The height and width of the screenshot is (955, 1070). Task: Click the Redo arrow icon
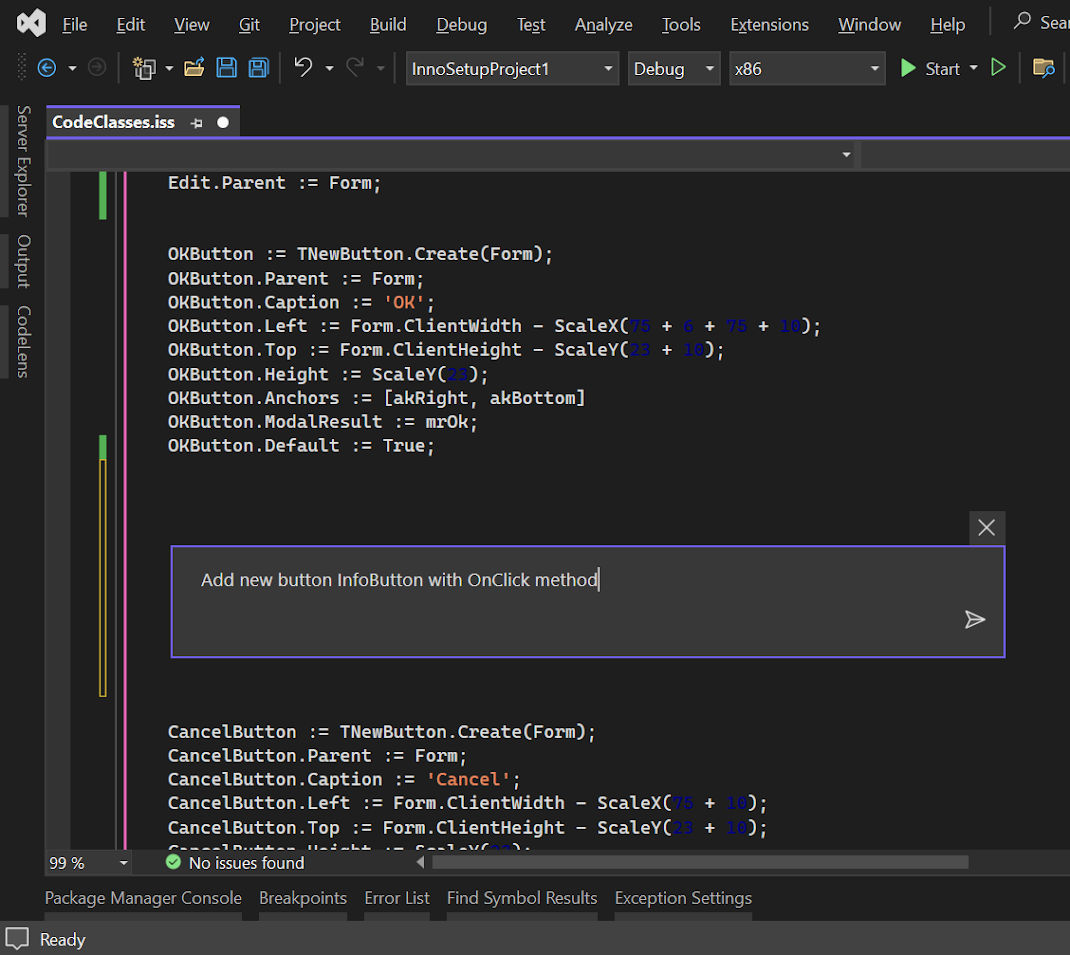coord(356,68)
